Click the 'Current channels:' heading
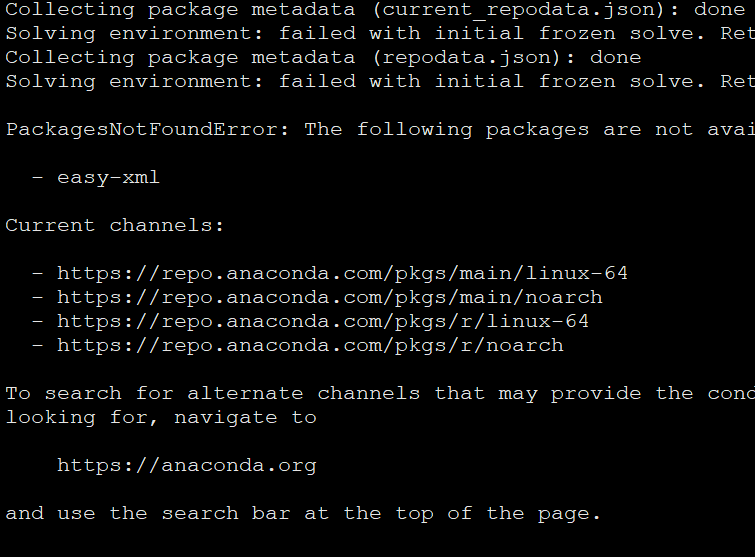The width and height of the screenshot is (755, 557). (x=115, y=225)
